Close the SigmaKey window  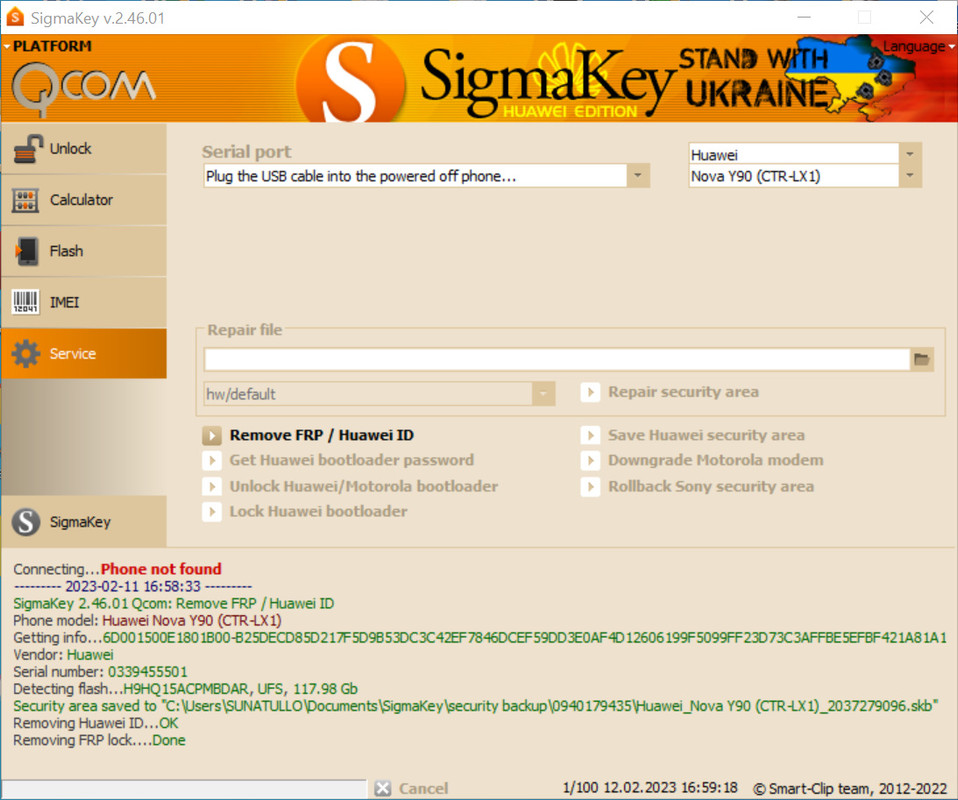pos(926,17)
